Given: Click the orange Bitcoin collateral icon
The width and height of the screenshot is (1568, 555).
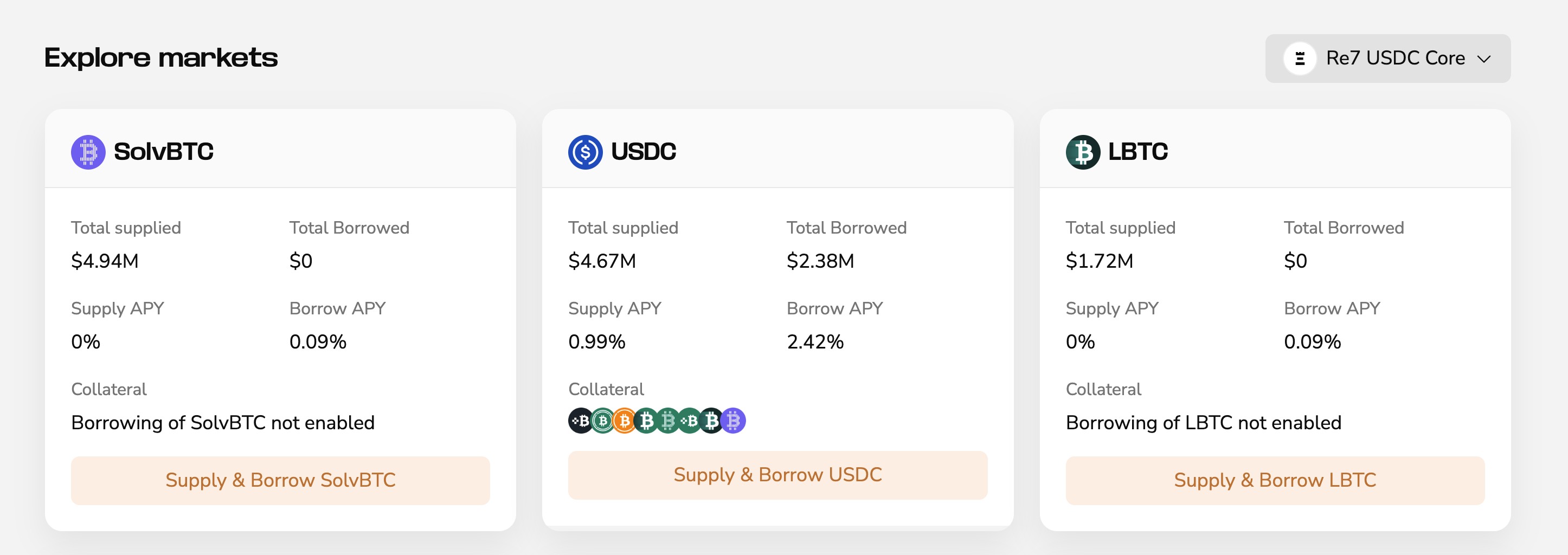Looking at the screenshot, I should click(625, 421).
